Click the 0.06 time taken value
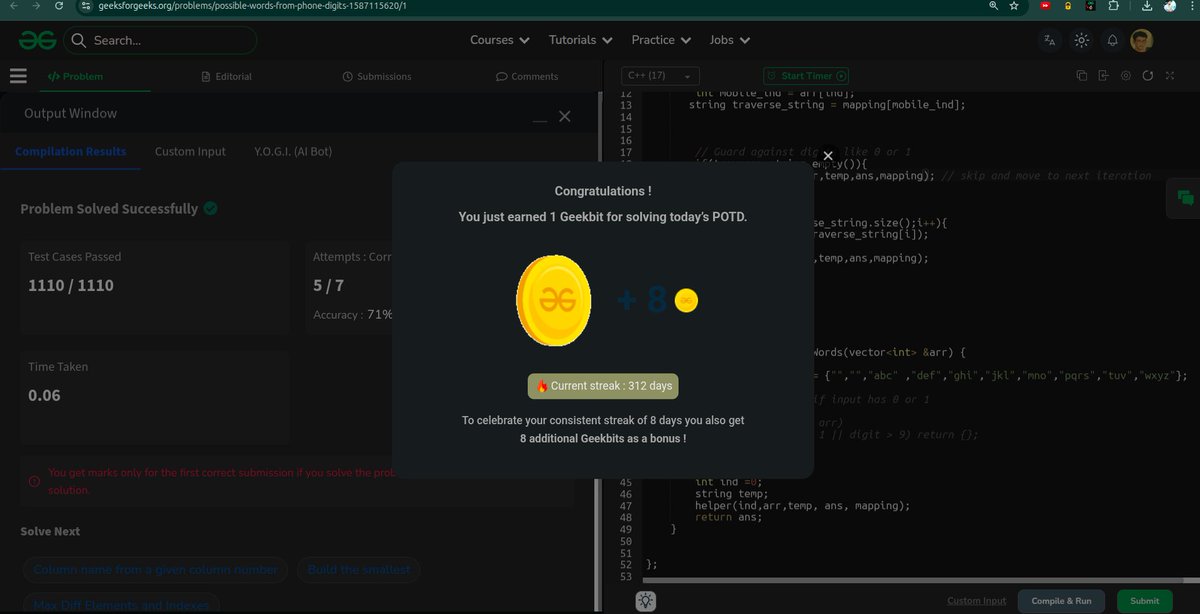Image resolution: width=1200 pixels, height=614 pixels. coord(44,396)
